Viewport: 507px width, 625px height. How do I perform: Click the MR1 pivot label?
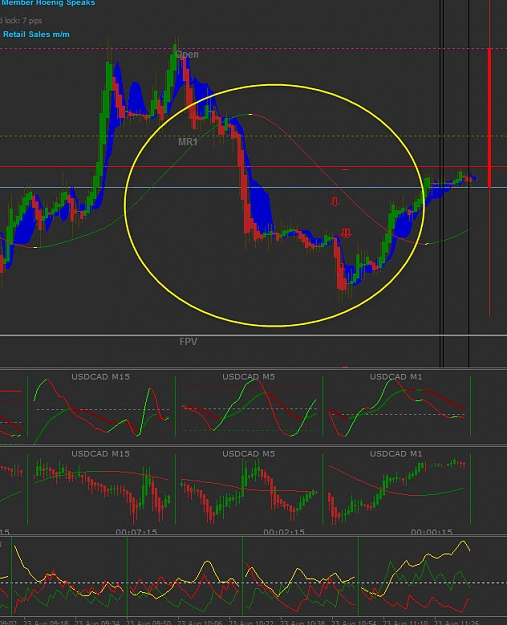(x=187, y=142)
